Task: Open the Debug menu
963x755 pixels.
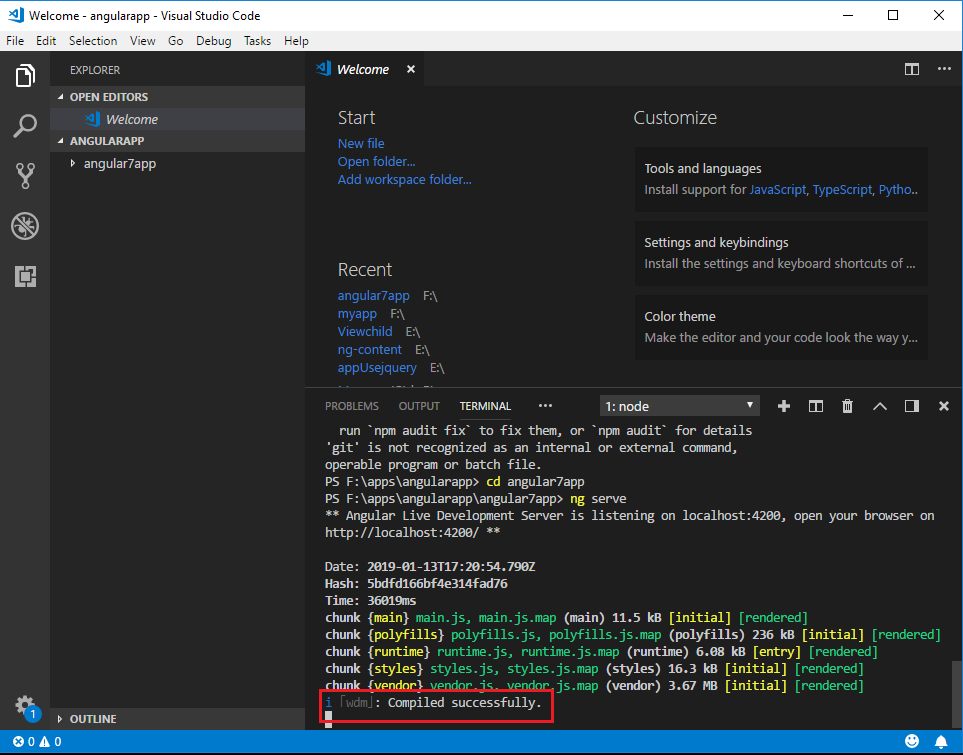Action: 214,41
